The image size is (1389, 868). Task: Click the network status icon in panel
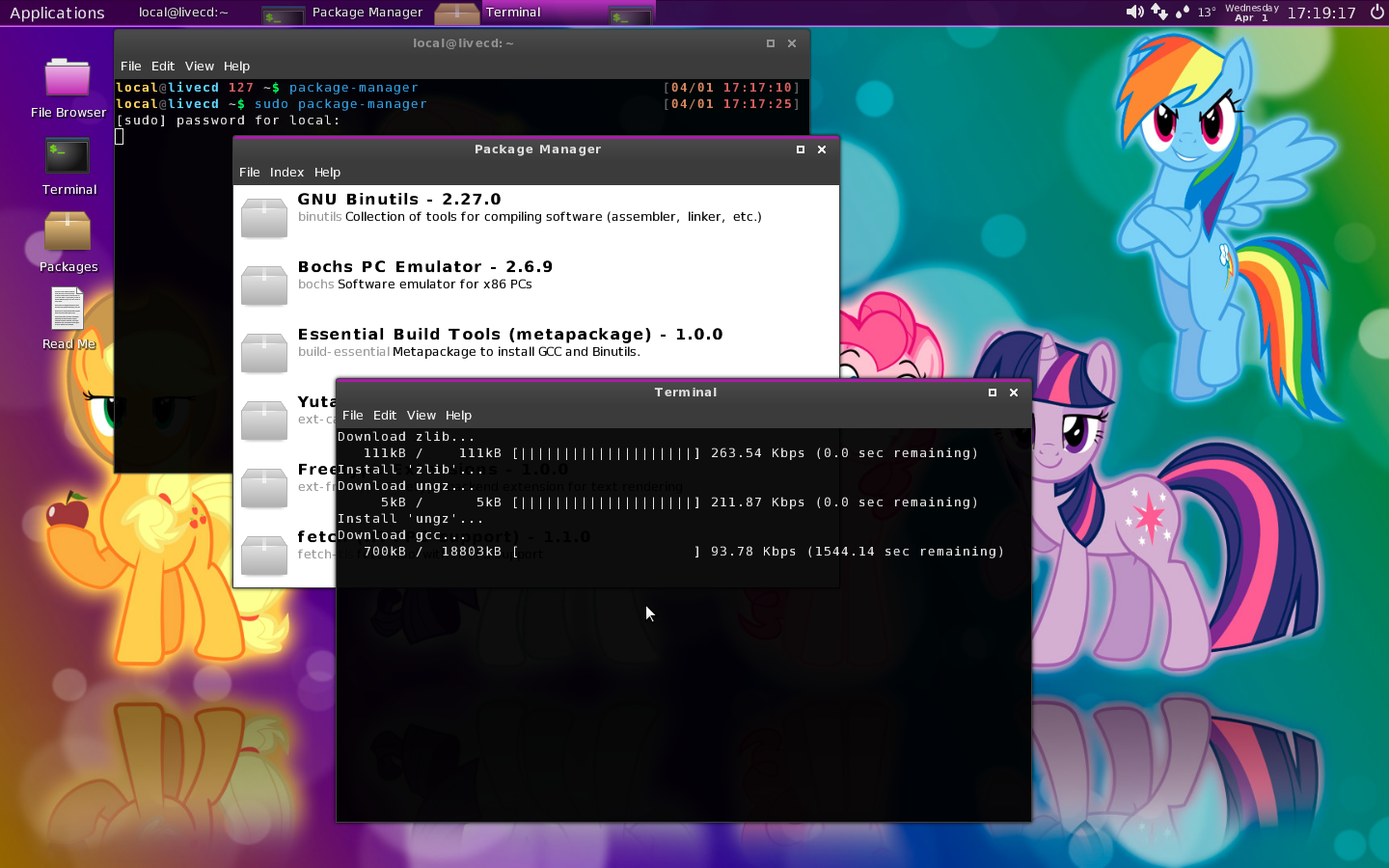click(1158, 13)
